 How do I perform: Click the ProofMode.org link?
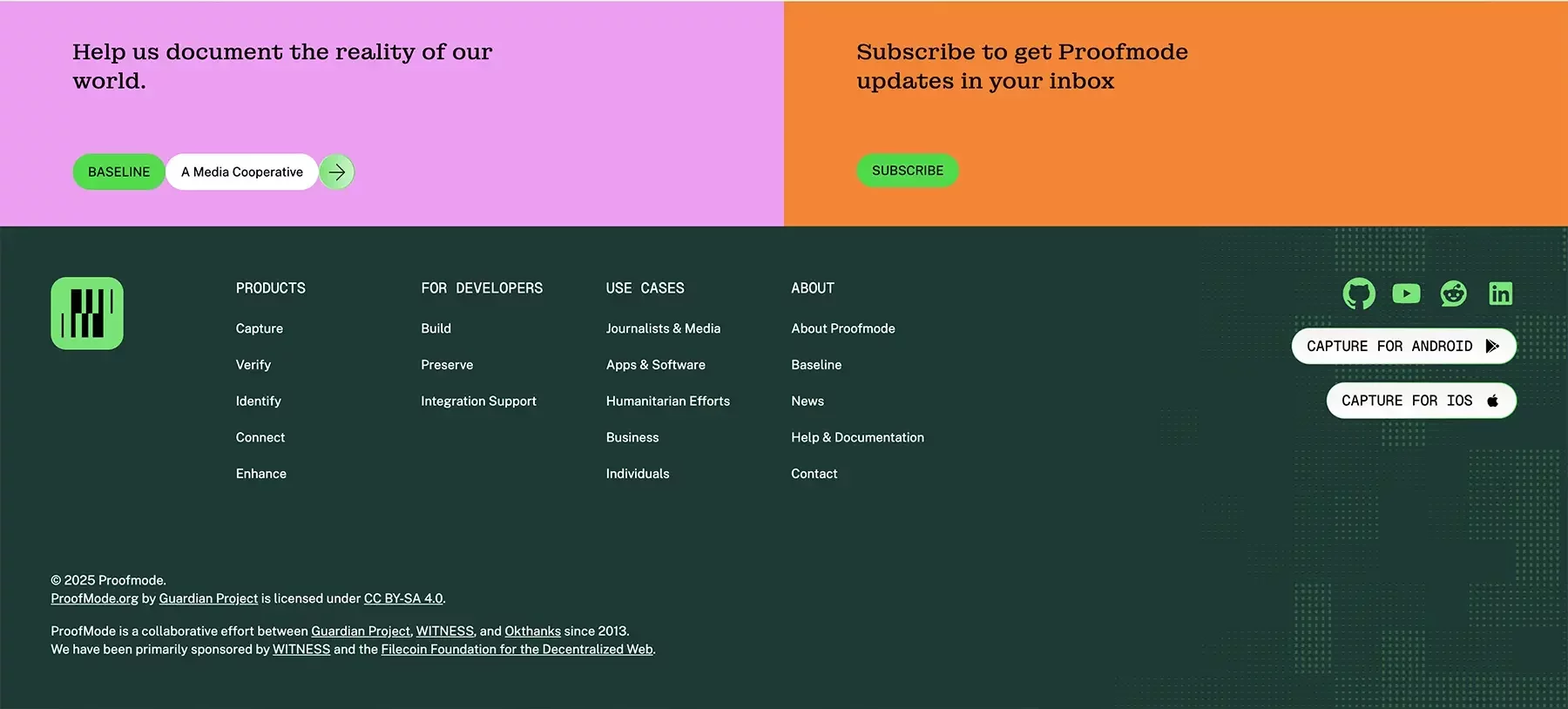click(94, 598)
